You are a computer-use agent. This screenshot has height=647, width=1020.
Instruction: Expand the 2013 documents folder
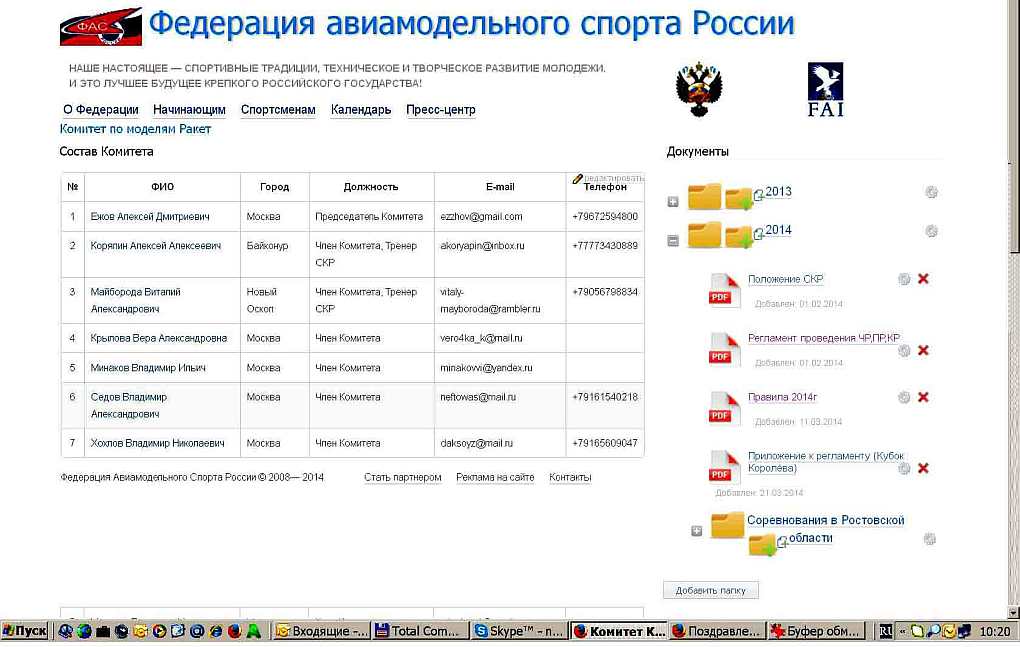pos(673,201)
